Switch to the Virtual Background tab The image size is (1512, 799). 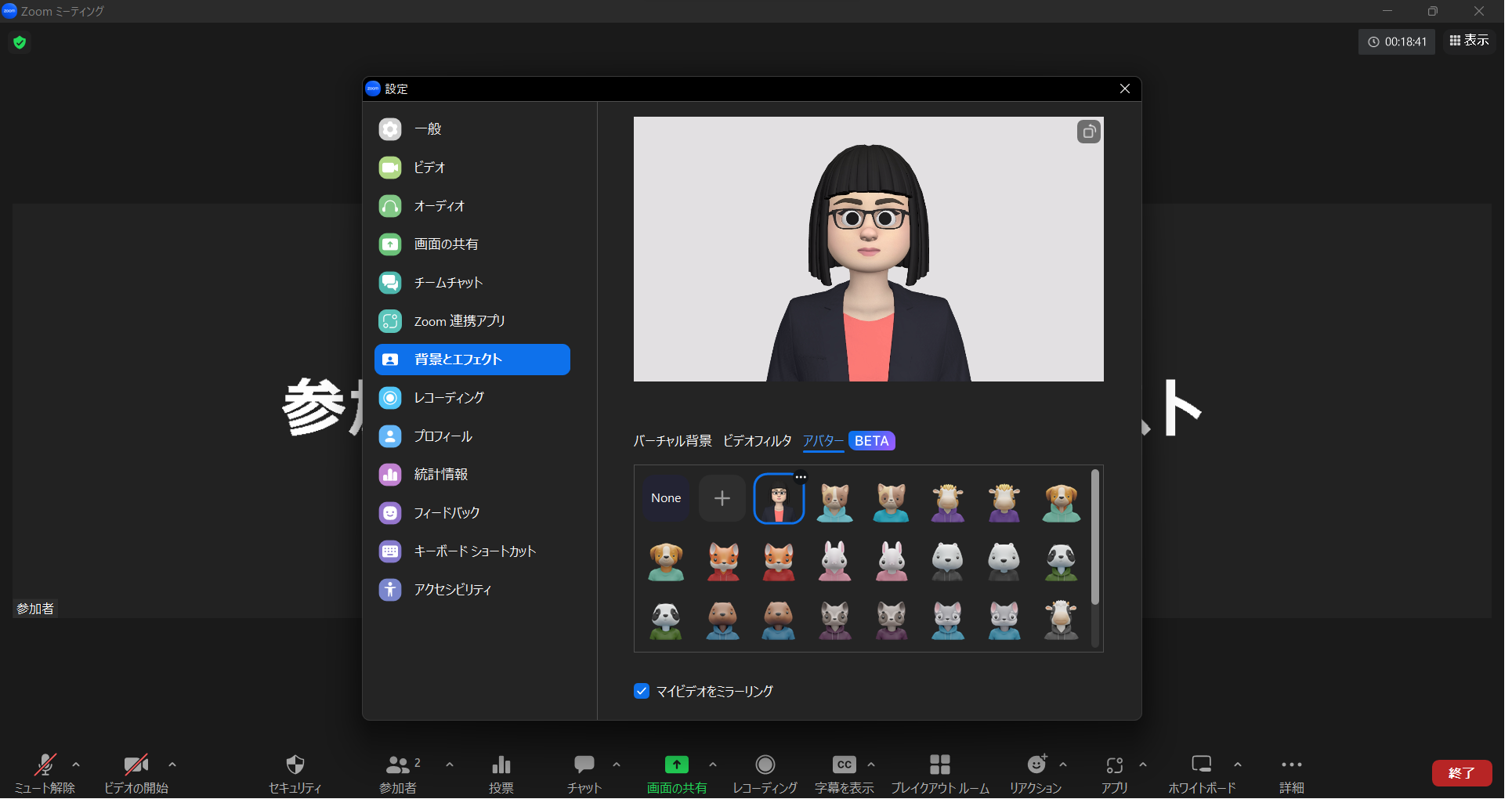672,441
